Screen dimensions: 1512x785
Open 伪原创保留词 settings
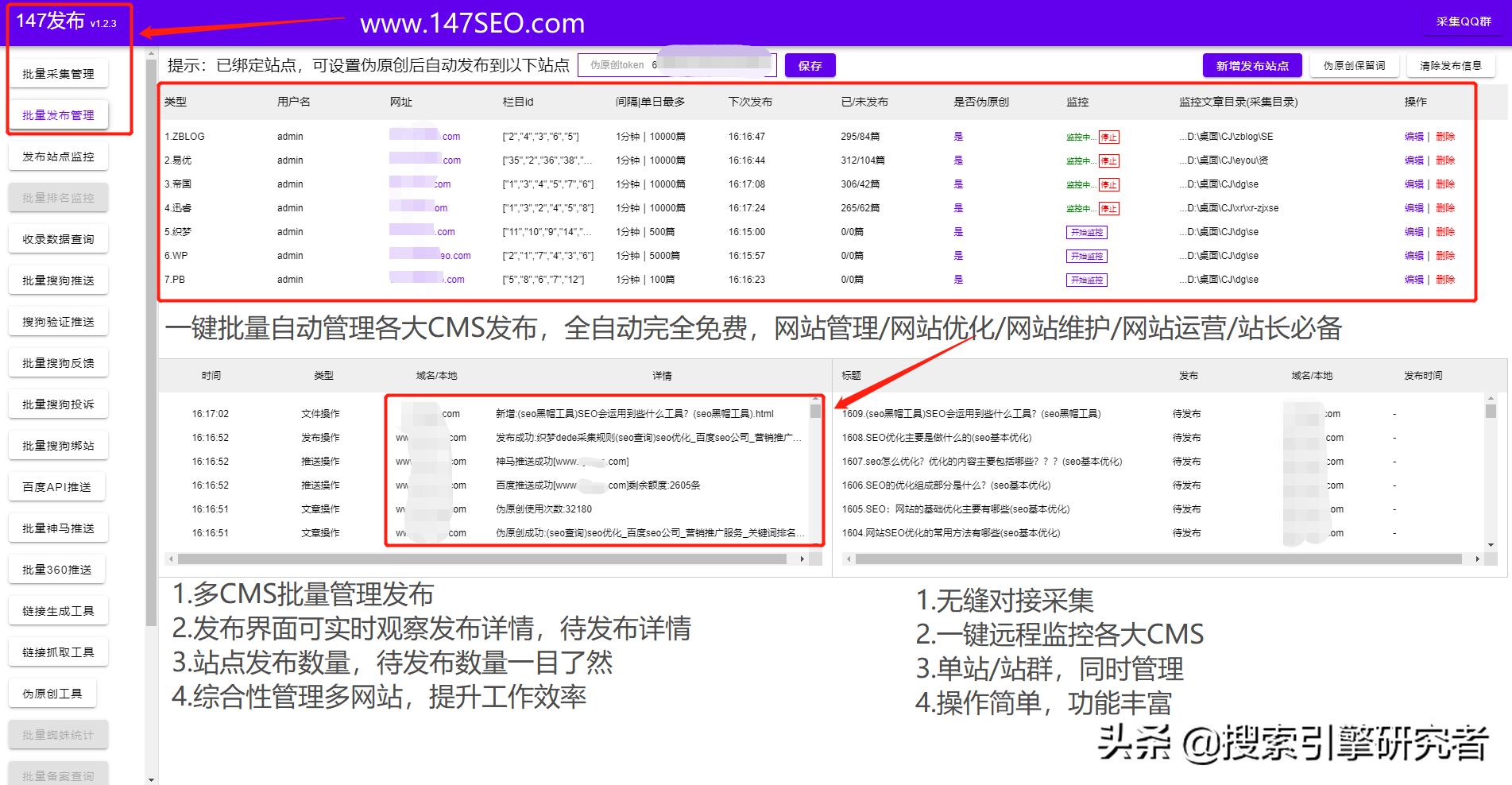[1354, 64]
